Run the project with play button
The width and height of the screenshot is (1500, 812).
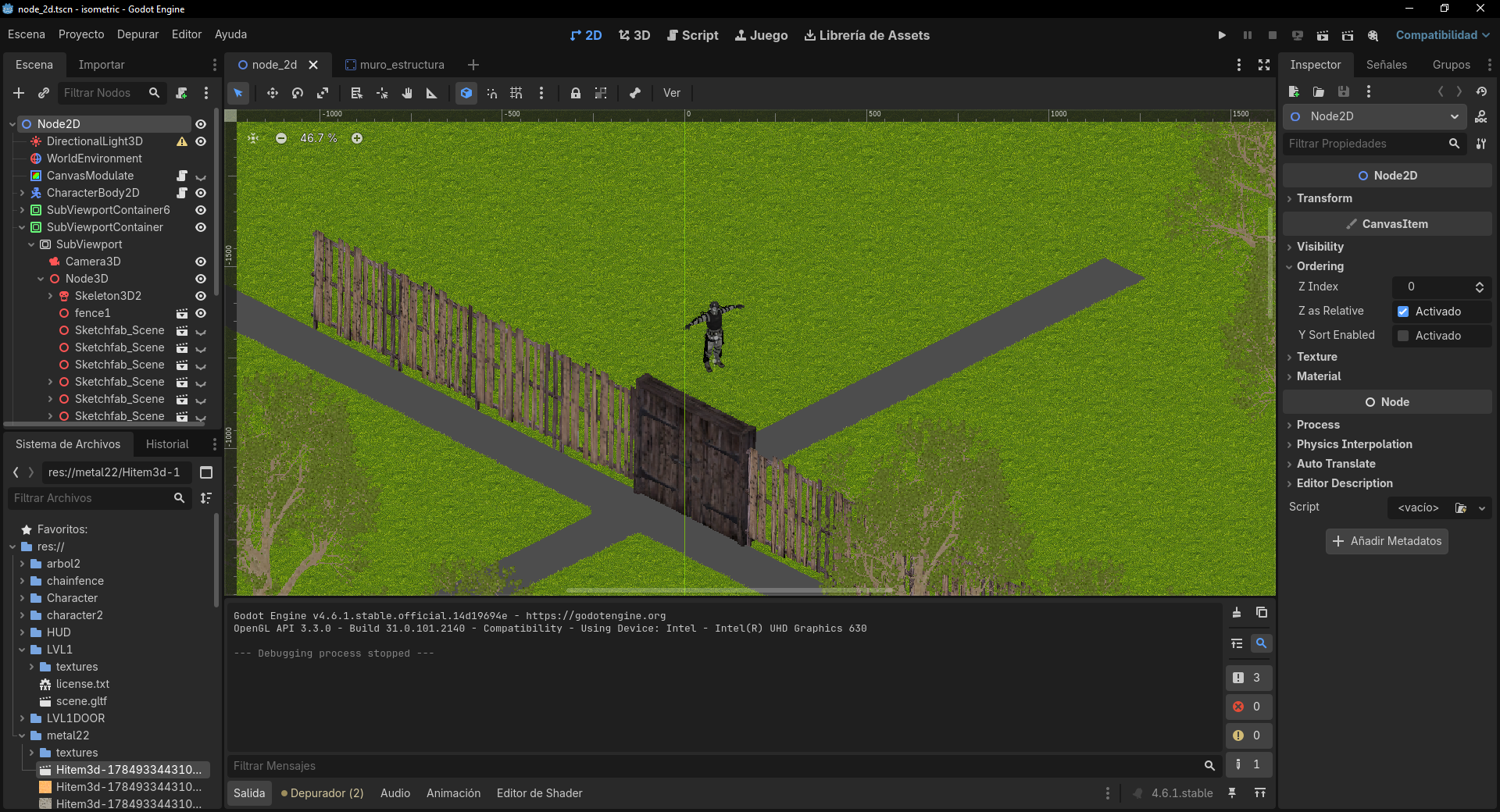pyautogui.click(x=1222, y=35)
